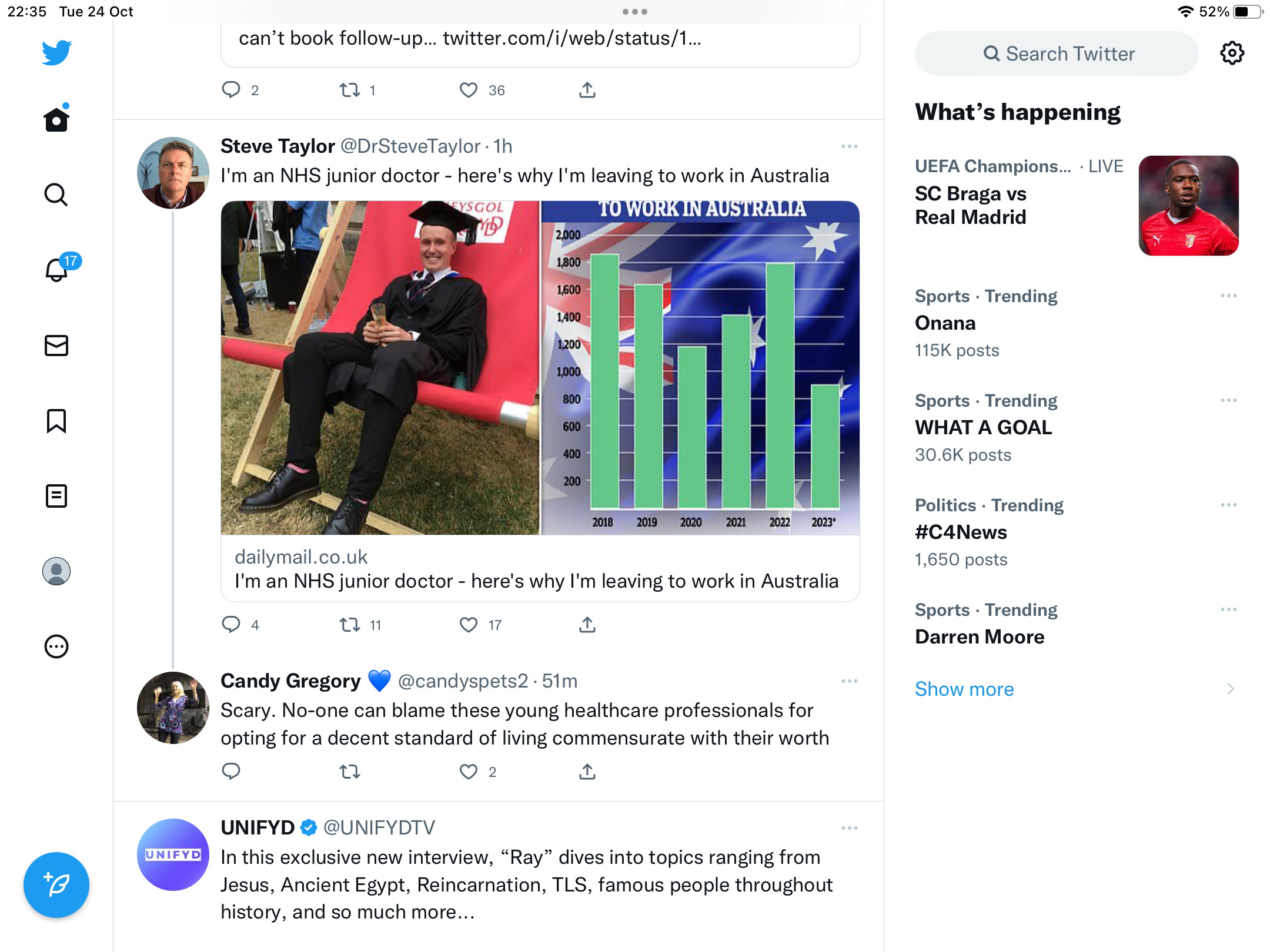Open Steve Taylor display name

pos(278,146)
